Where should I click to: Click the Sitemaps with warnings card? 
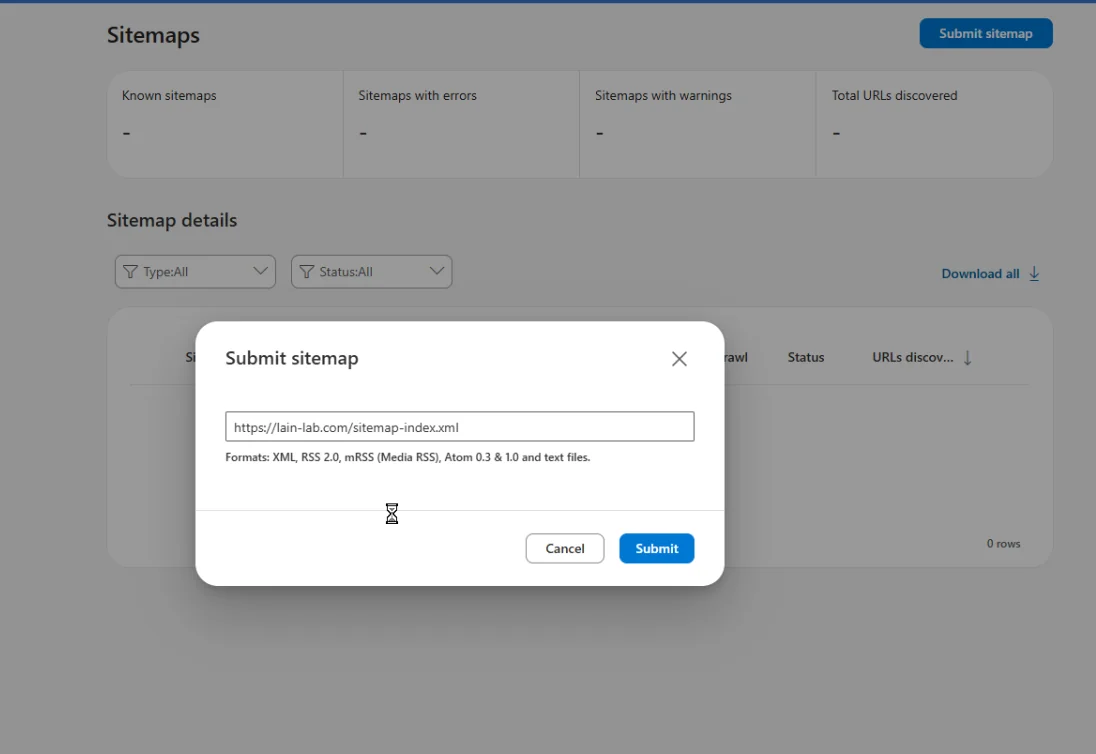pyautogui.click(x=697, y=124)
